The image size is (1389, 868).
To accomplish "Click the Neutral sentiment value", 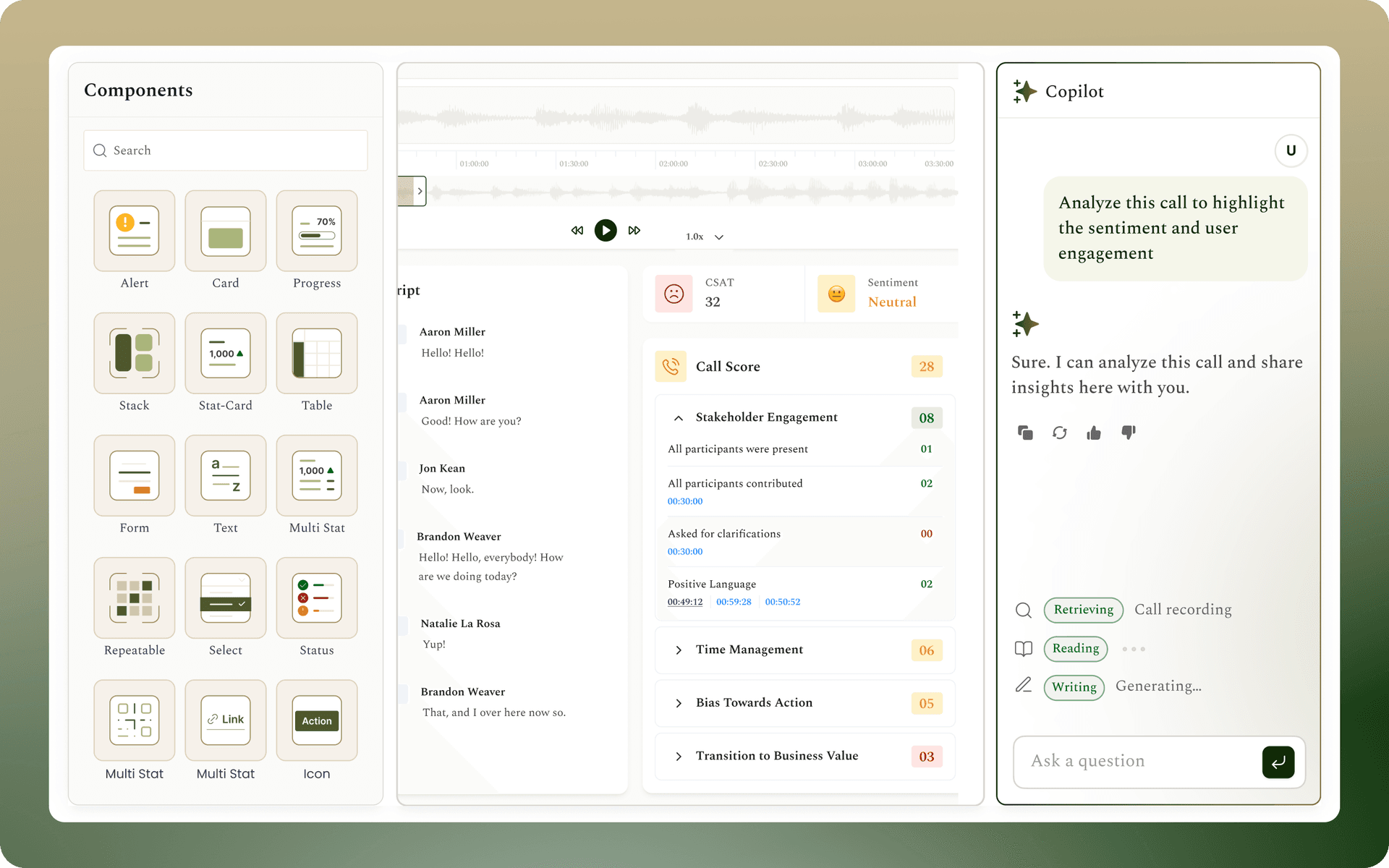I will 892,302.
